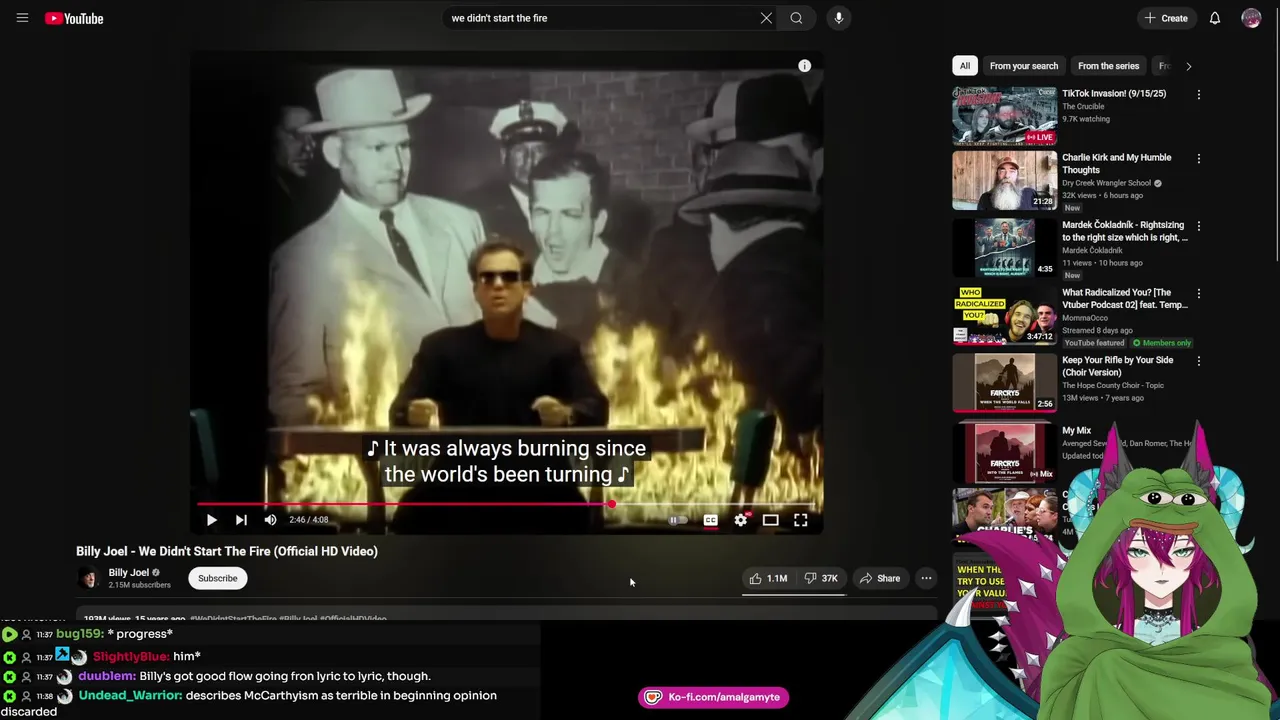Open options for Mardek Čokladník Rightsizing video
The width and height of the screenshot is (1280, 720).
click(1198, 227)
